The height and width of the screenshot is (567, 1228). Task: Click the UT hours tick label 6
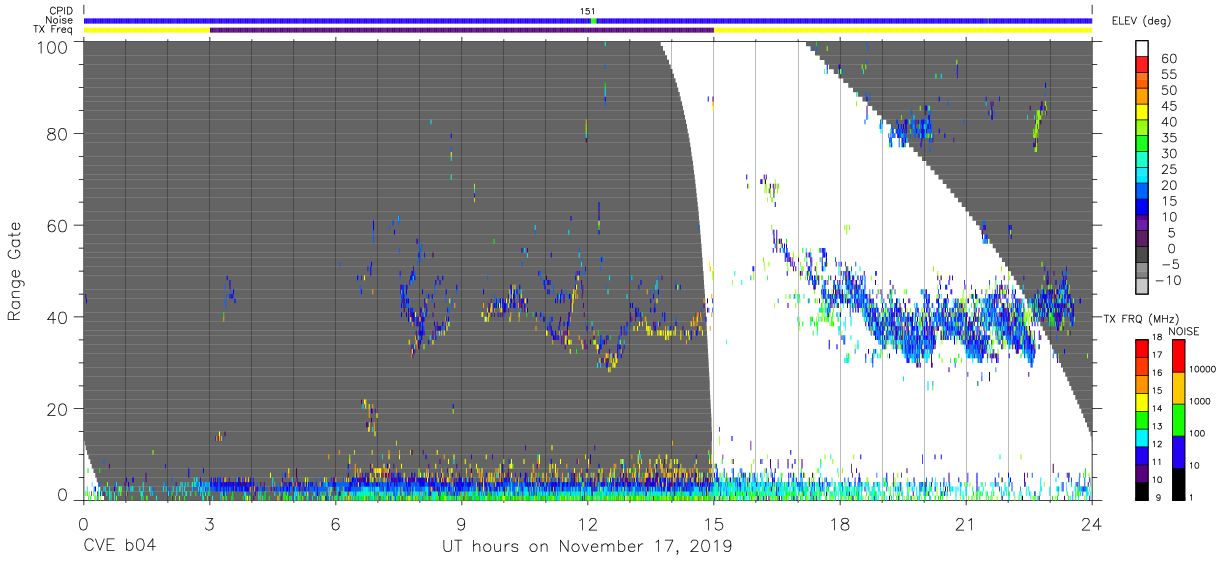click(335, 524)
